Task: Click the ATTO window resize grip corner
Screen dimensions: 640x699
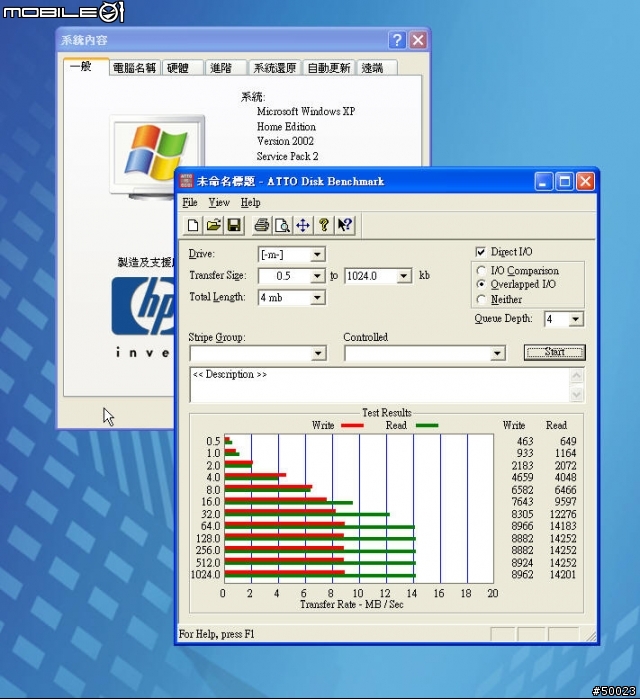Action: 591,637
